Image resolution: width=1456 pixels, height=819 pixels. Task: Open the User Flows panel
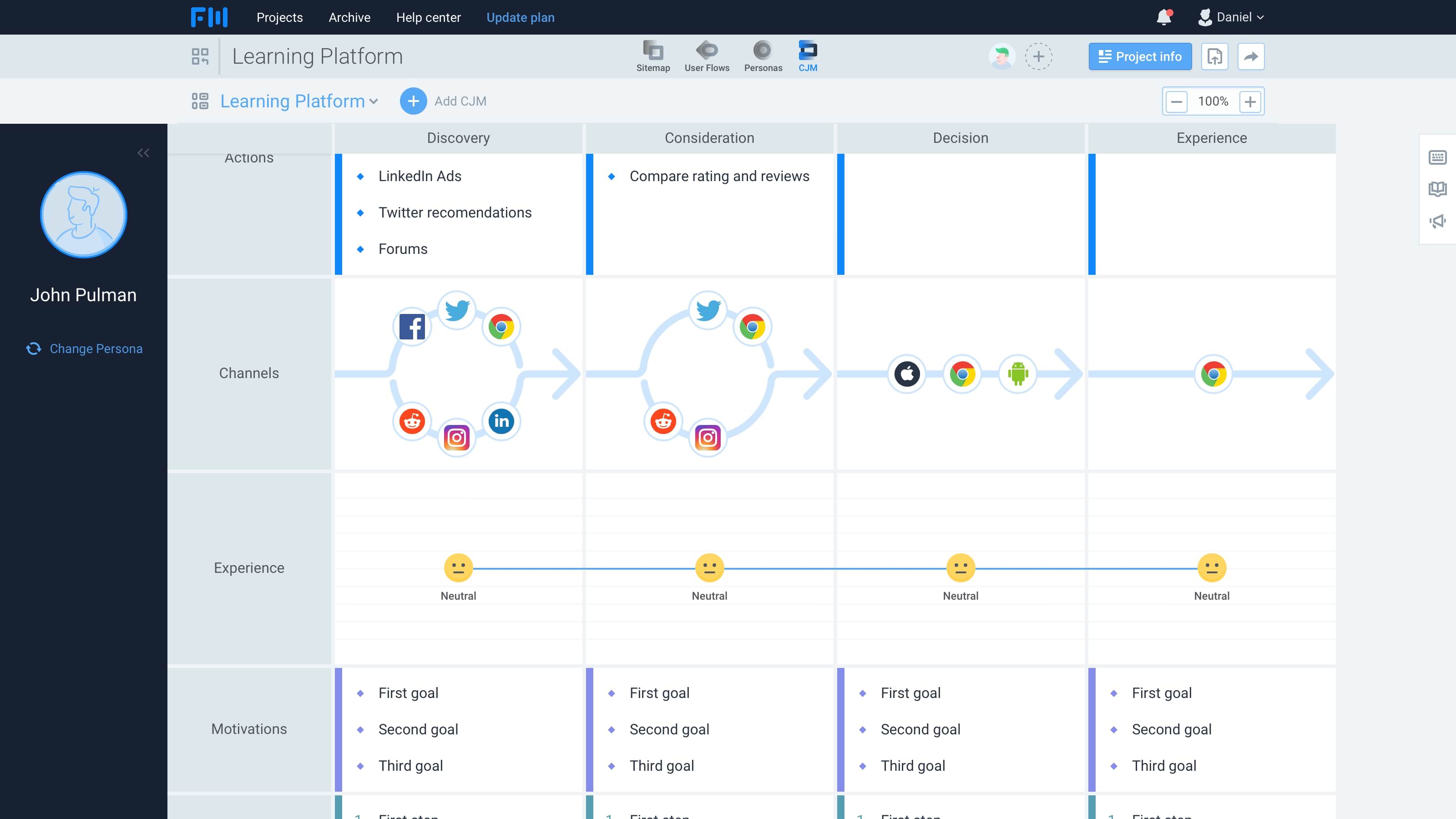[706, 56]
